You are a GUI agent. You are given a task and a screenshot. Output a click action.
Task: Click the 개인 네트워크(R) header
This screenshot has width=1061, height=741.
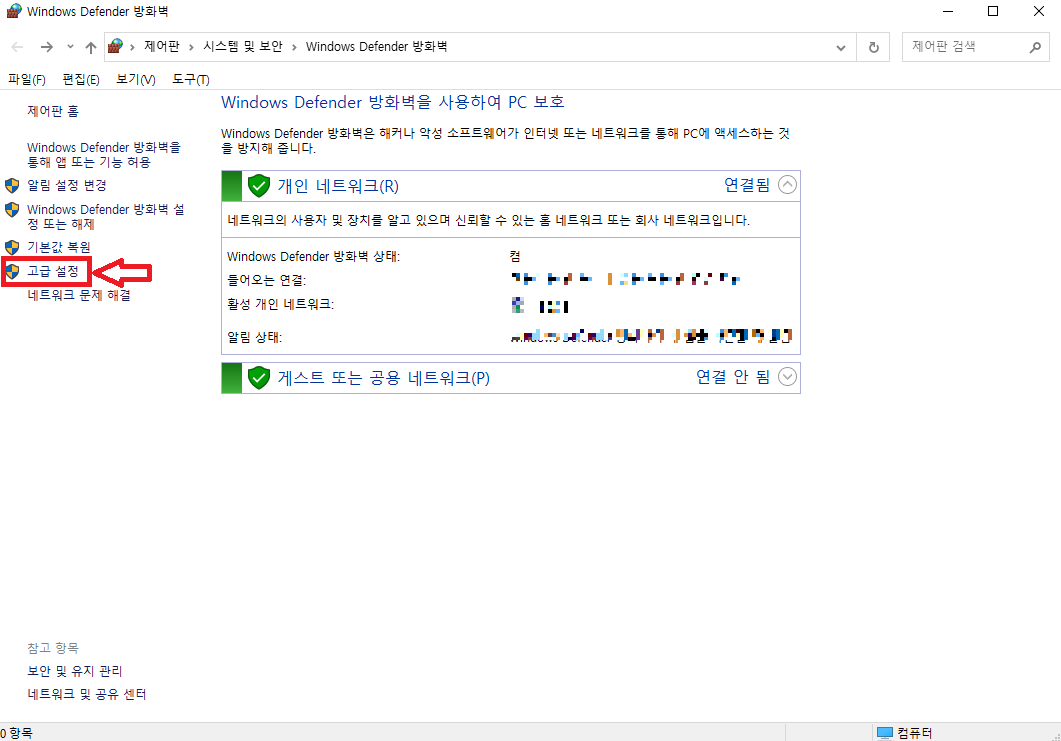point(338,185)
